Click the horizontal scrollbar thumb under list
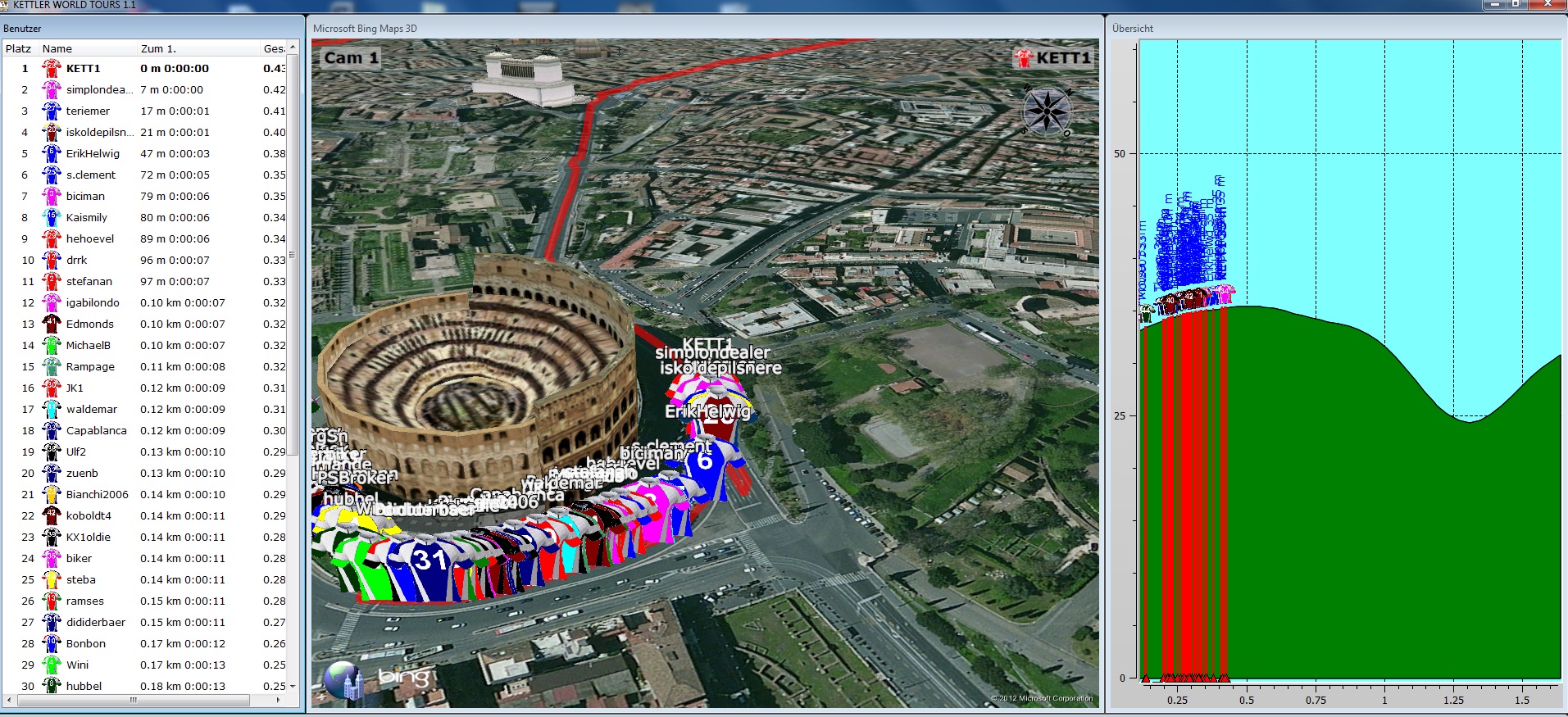The image size is (1568, 717). coord(134,701)
